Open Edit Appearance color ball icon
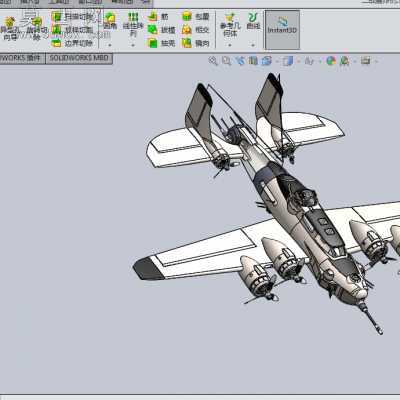Image resolution: width=400 pixels, height=400 pixels. 331,61
